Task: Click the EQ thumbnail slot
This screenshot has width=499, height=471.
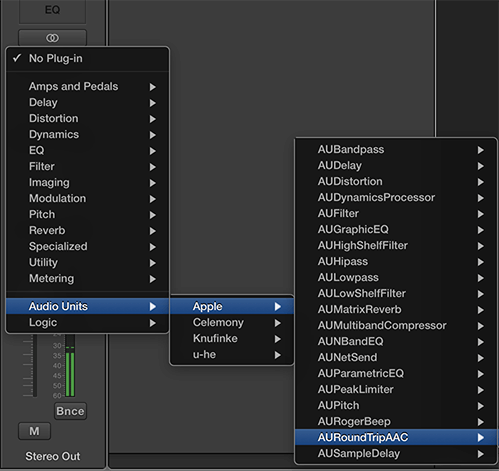Action: tap(52, 10)
